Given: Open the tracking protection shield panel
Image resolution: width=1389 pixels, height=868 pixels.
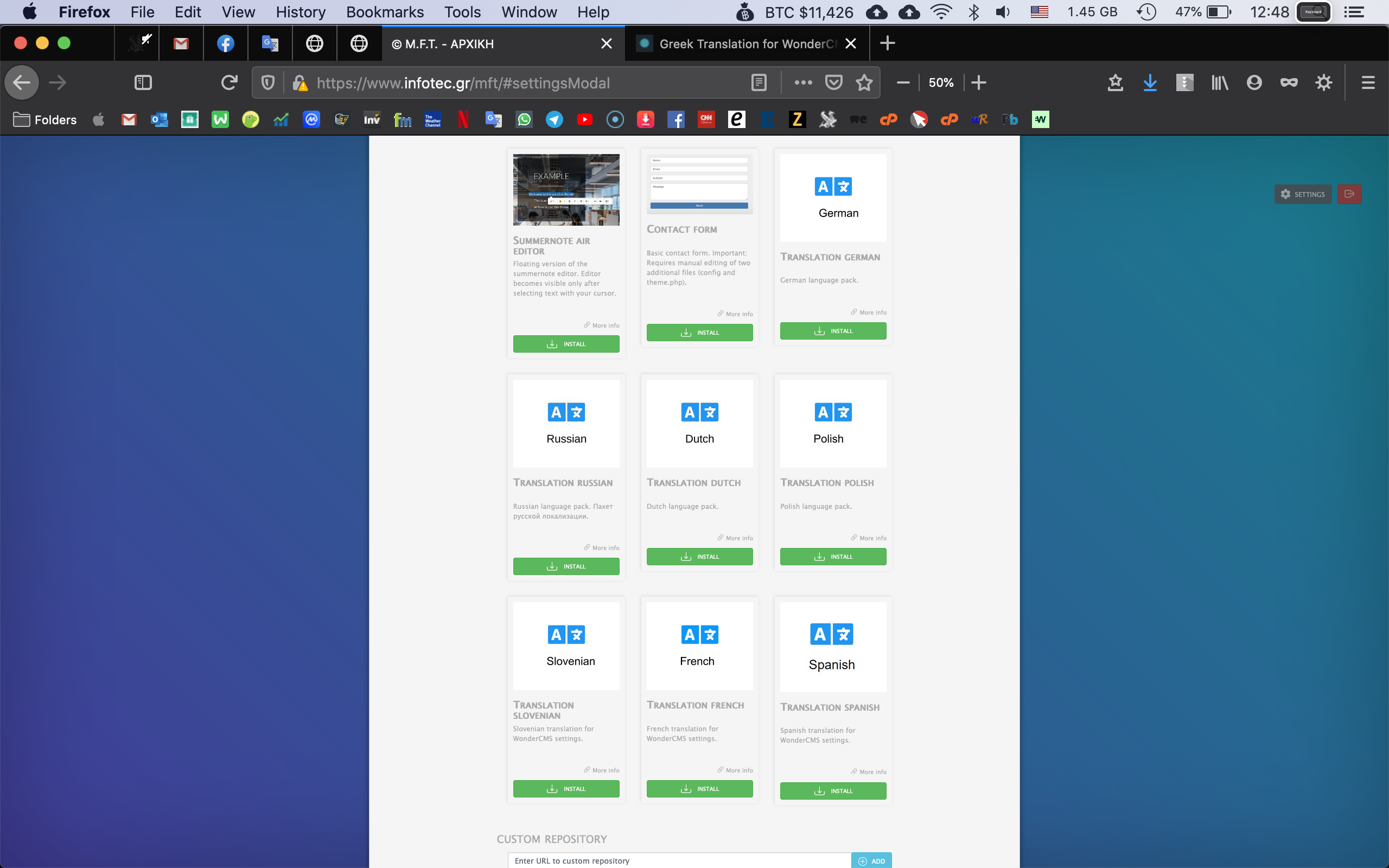Looking at the screenshot, I should click(x=268, y=82).
